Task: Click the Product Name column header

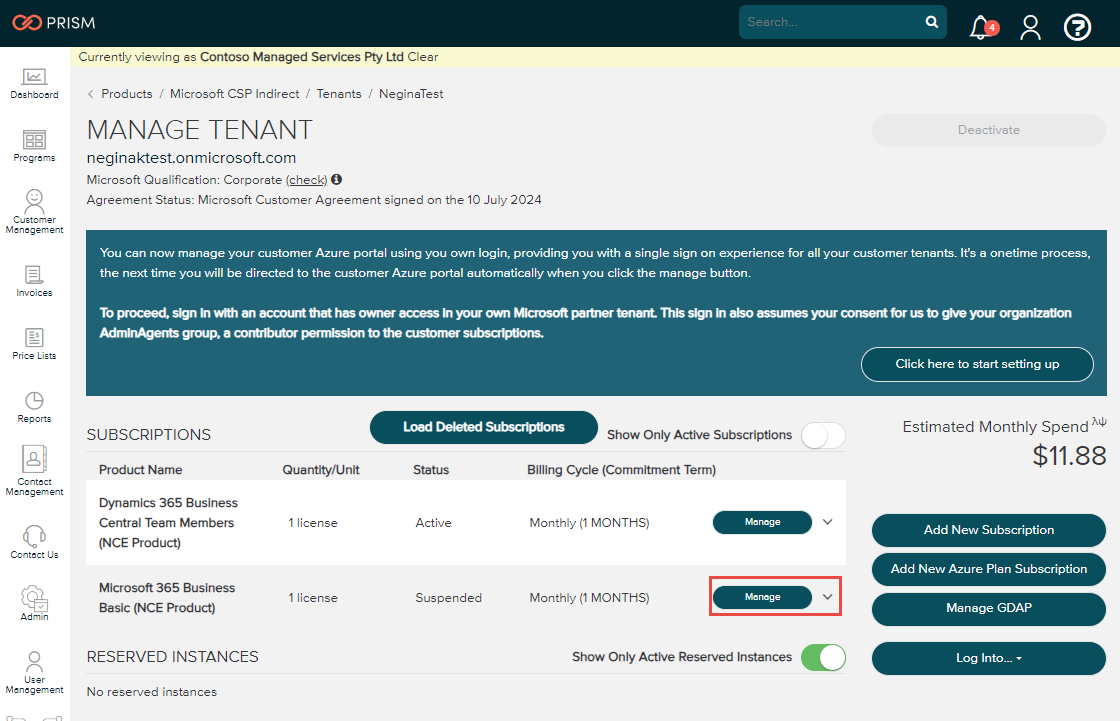Action: [x=141, y=469]
